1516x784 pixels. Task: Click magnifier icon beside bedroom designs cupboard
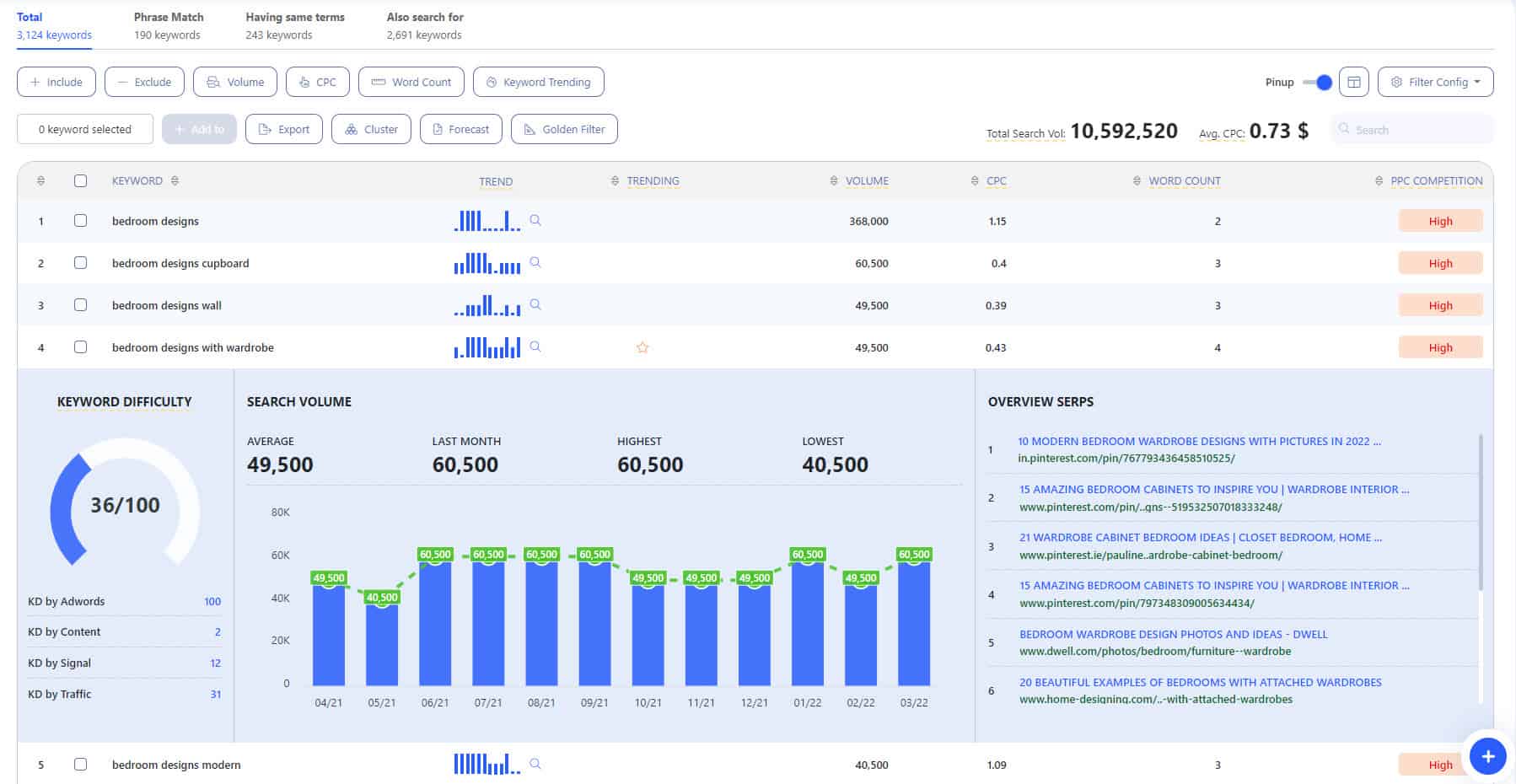[535, 263]
